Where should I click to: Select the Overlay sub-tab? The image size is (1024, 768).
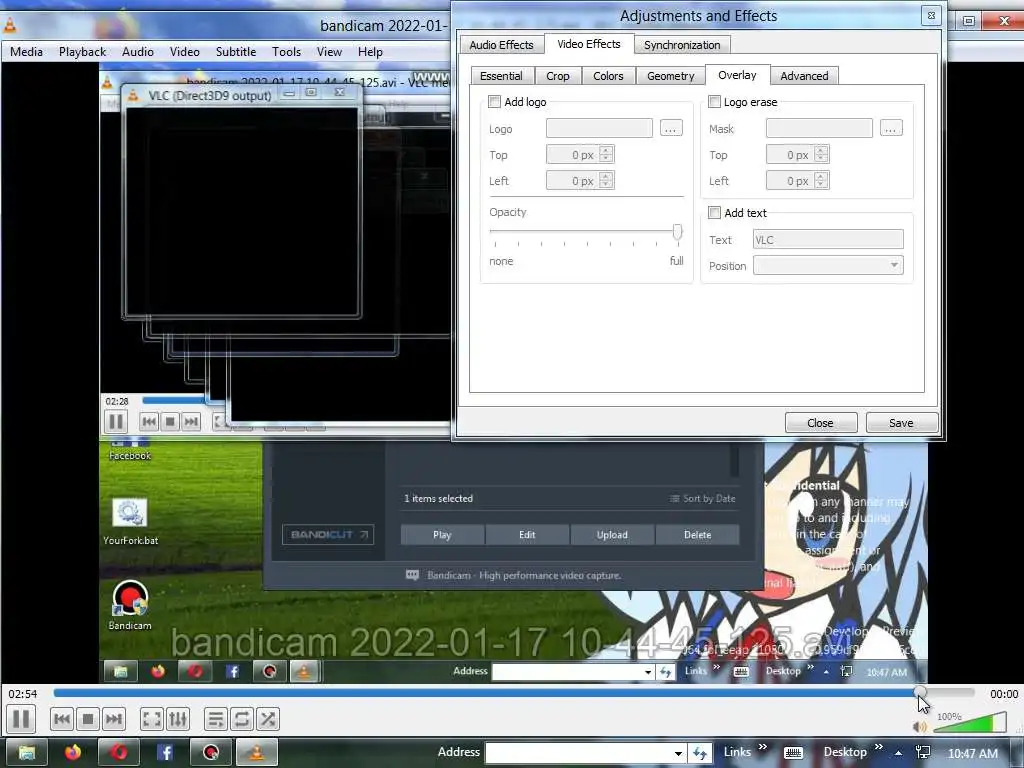tap(737, 75)
